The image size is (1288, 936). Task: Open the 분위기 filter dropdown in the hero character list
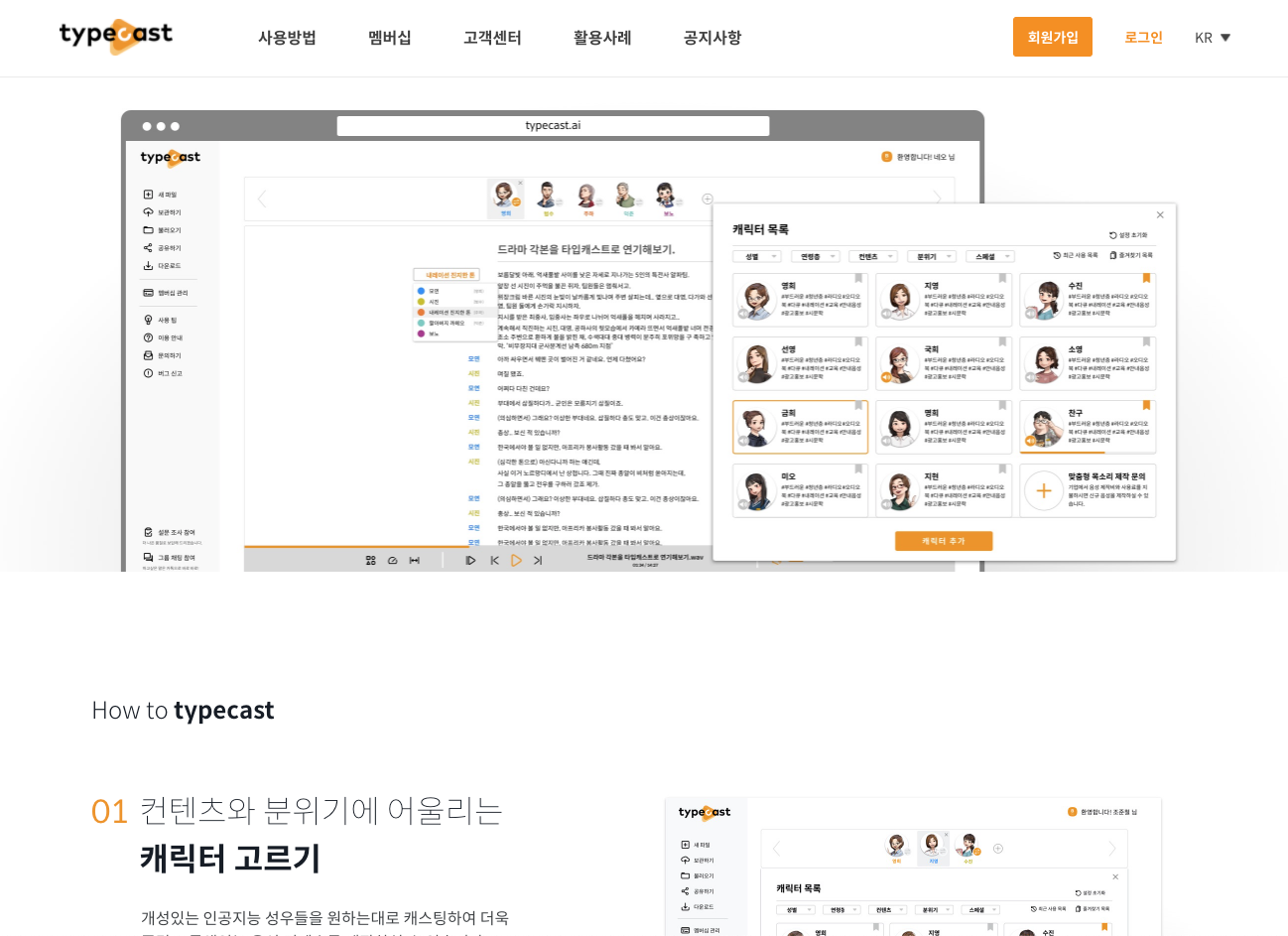(x=932, y=257)
